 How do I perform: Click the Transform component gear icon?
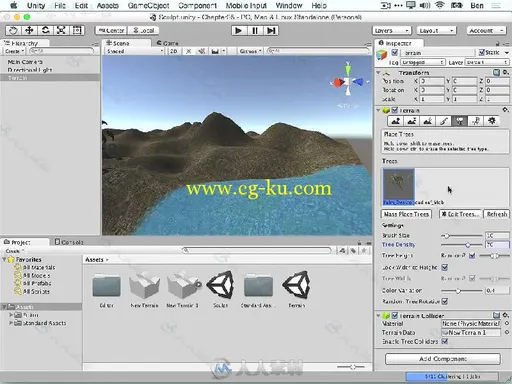click(505, 72)
